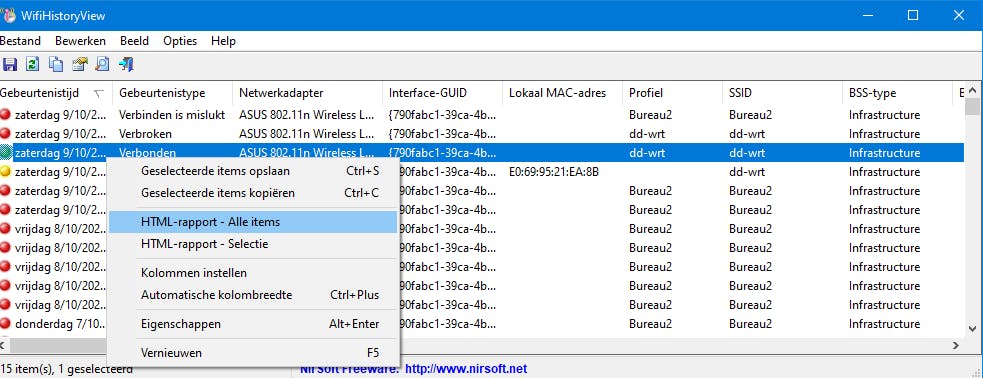Select 'HTML-rapport - Alle items'
Viewport: 983px width, 378px height.
(253, 222)
